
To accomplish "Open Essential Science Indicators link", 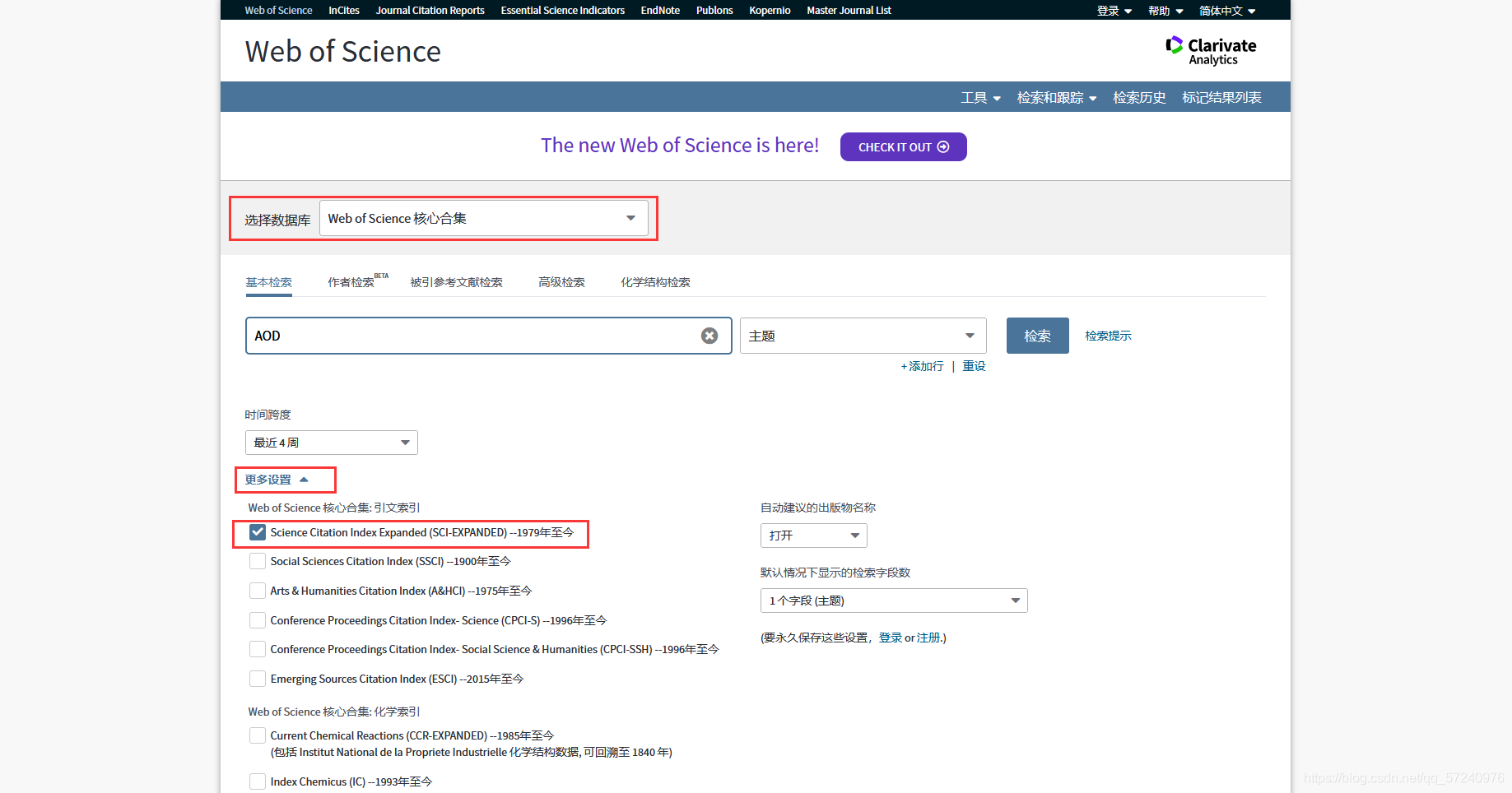I will point(563,11).
